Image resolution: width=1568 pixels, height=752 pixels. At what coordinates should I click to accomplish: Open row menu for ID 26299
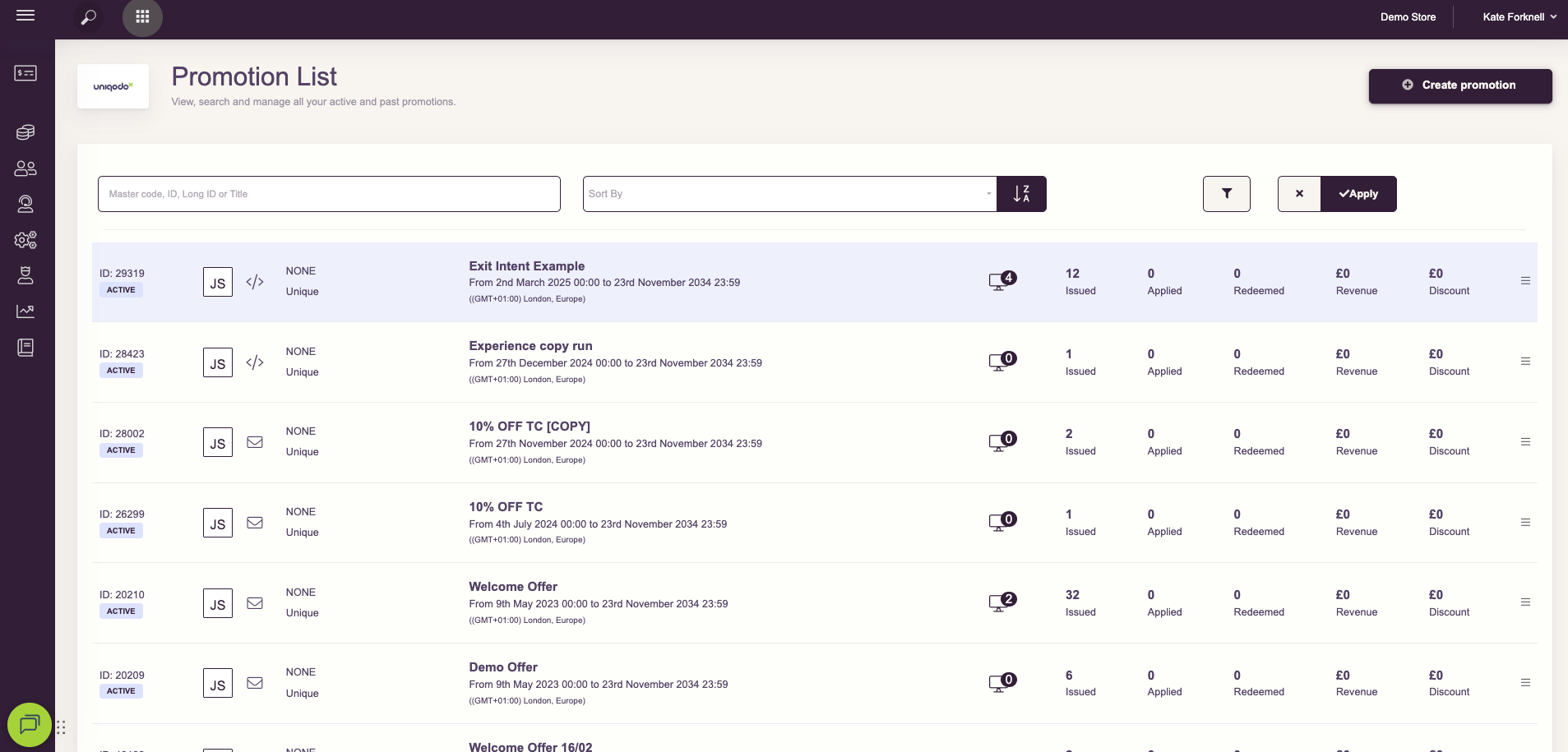click(1525, 523)
